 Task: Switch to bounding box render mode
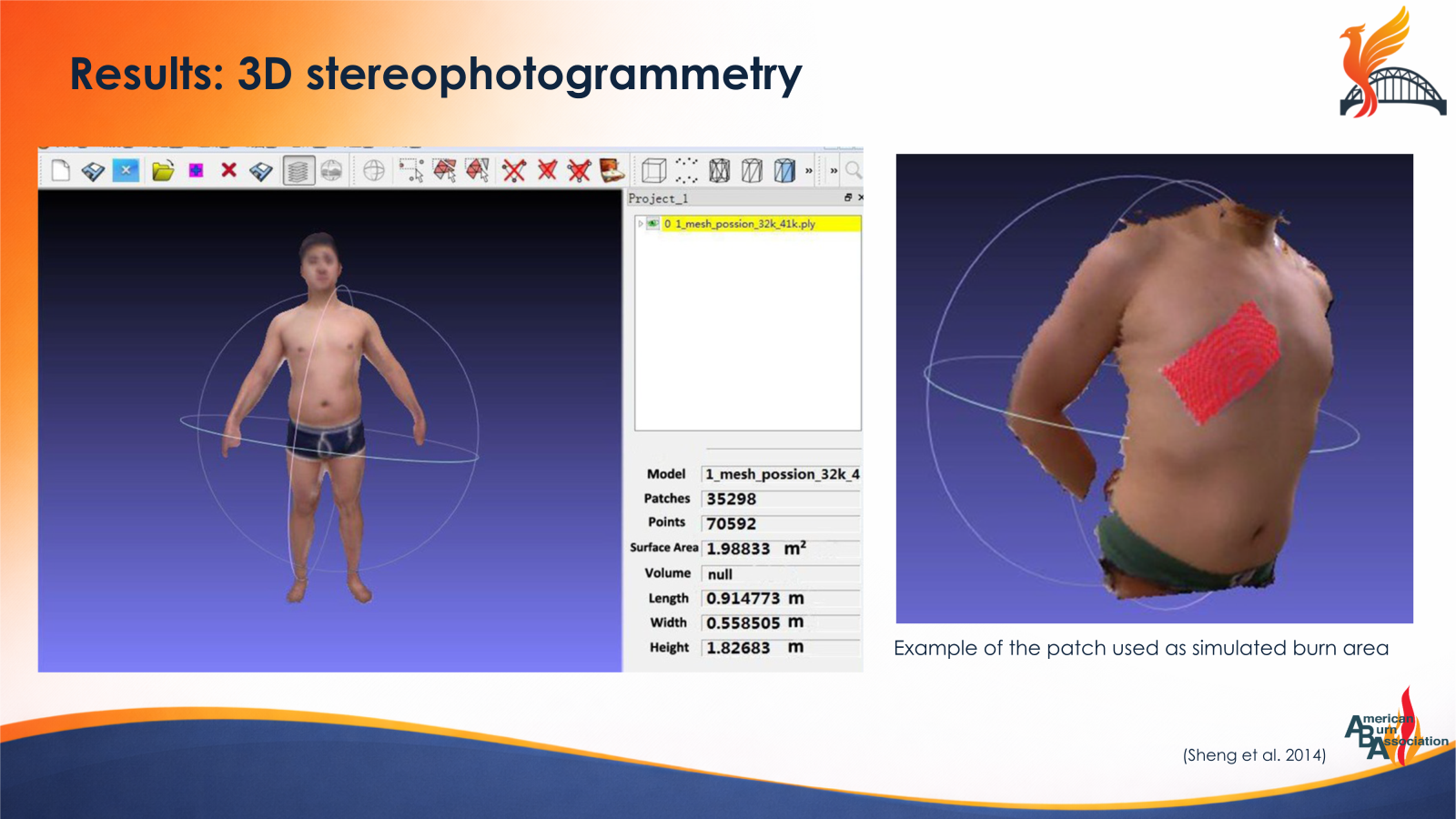653,170
